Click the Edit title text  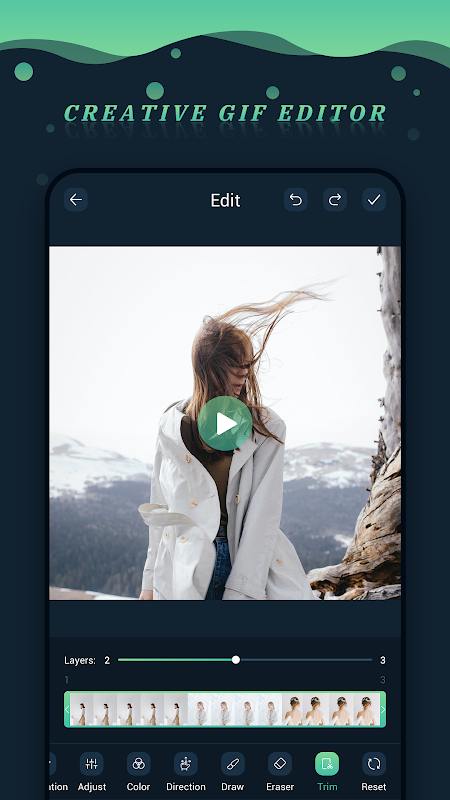point(225,200)
